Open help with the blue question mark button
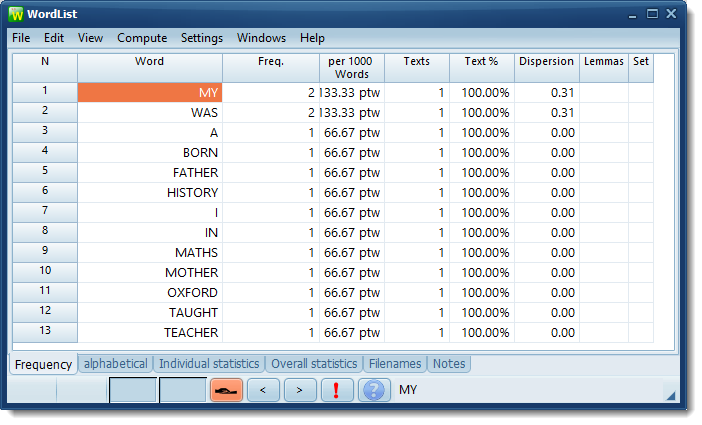The image size is (702, 425). 373,390
